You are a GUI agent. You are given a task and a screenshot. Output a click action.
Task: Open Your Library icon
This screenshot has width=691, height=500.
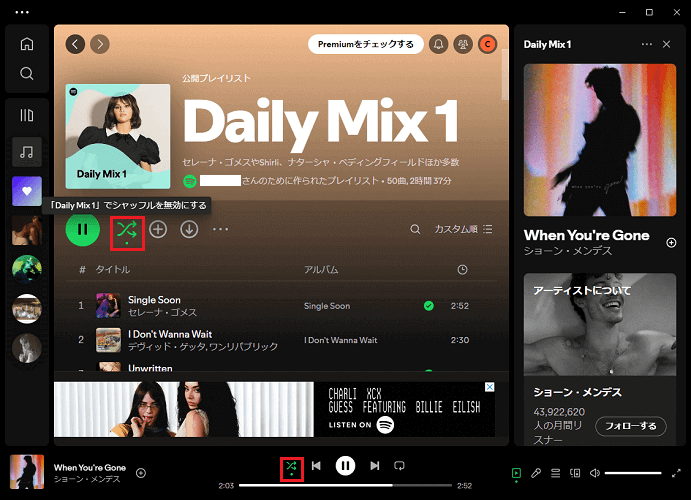pos(27,115)
